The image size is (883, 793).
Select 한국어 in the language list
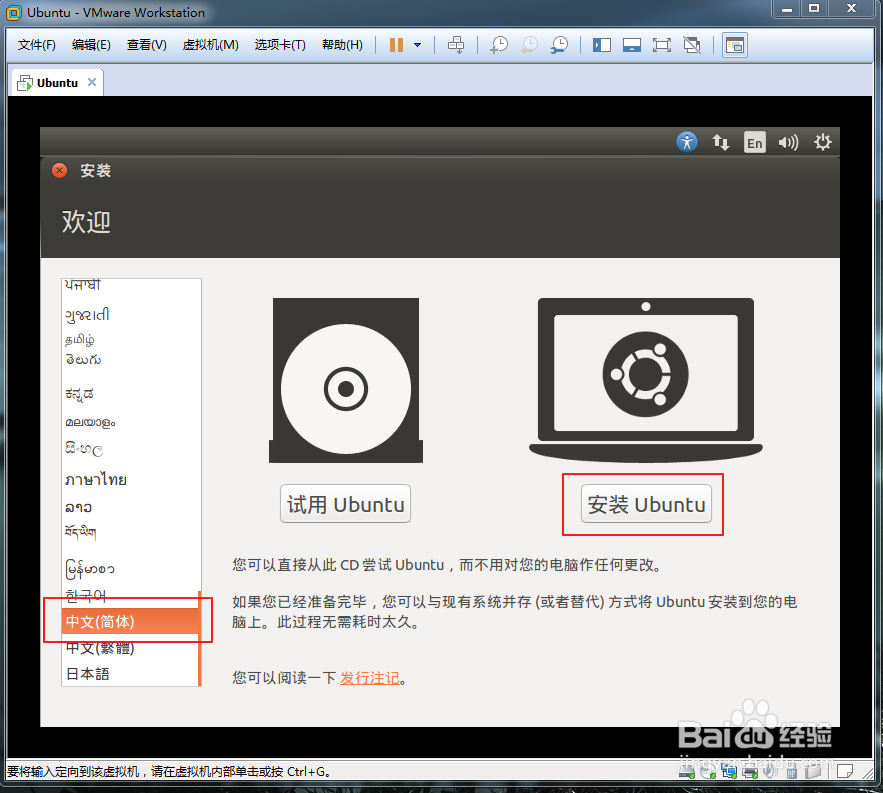131,596
